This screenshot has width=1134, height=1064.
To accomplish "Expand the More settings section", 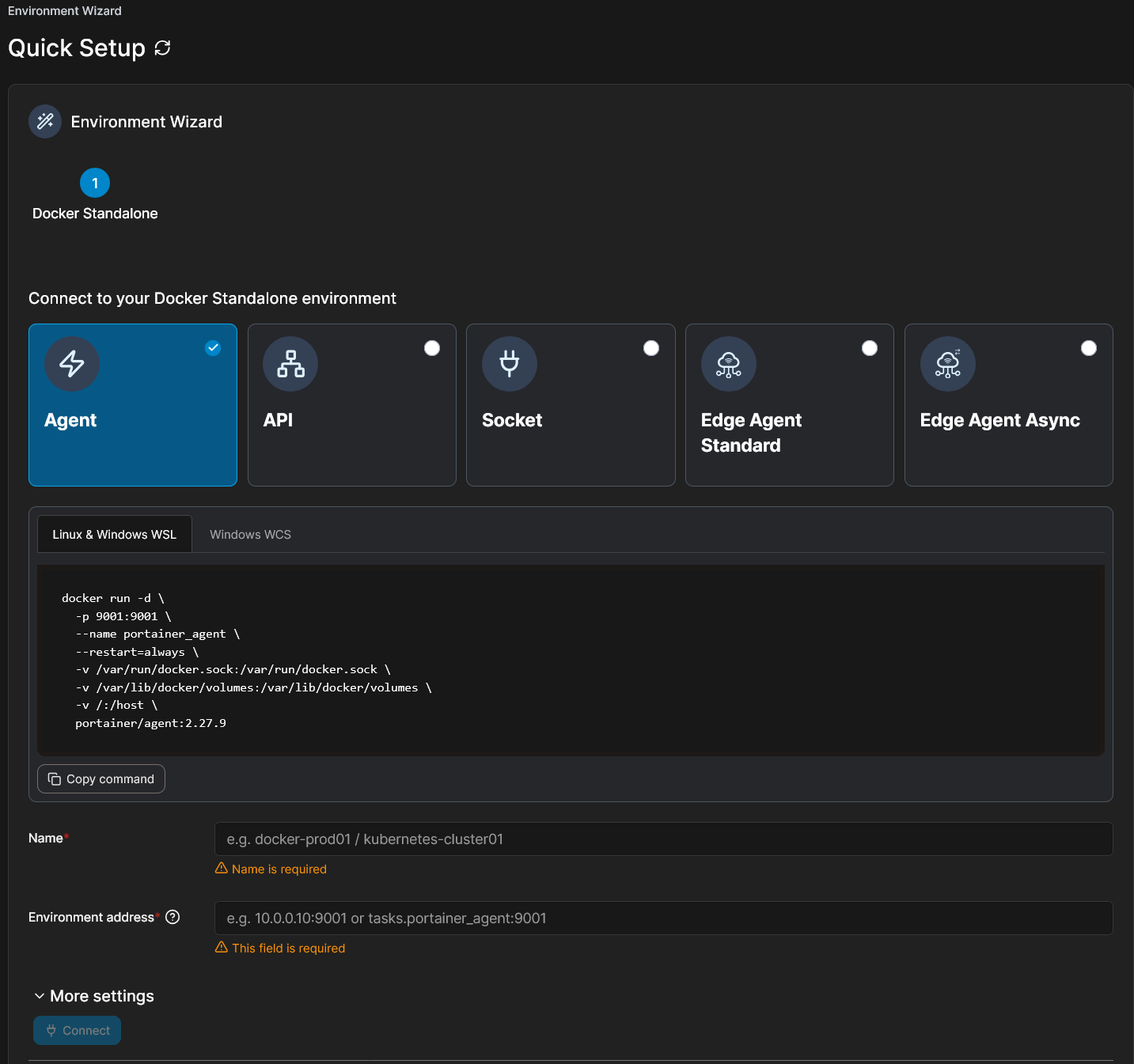I will (94, 996).
